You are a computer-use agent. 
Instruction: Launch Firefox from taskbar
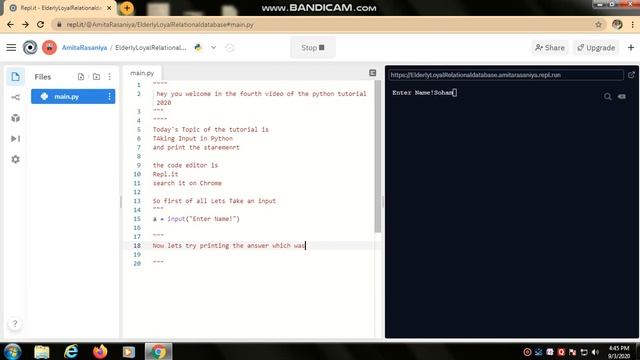(x=100, y=352)
